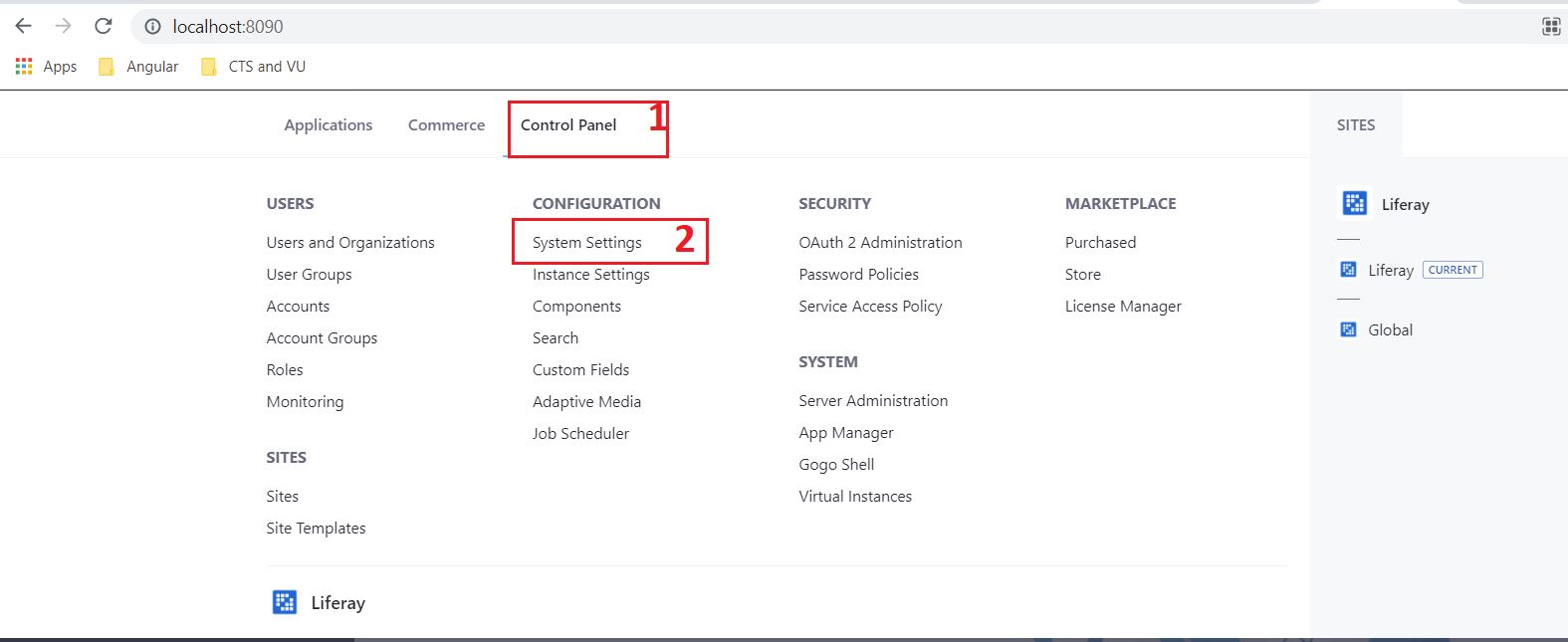
Task: Open the Accounts link
Action: click(x=298, y=307)
